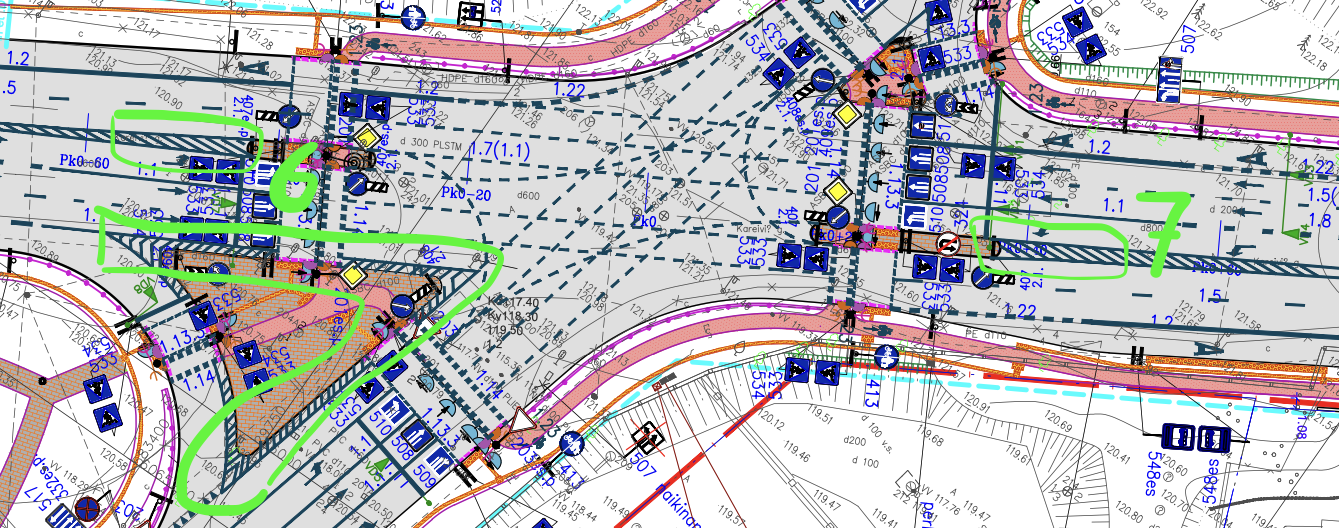The width and height of the screenshot is (1339, 528).
Task: Click the black-outlined 507 sign near bottom
Action: 647,437
